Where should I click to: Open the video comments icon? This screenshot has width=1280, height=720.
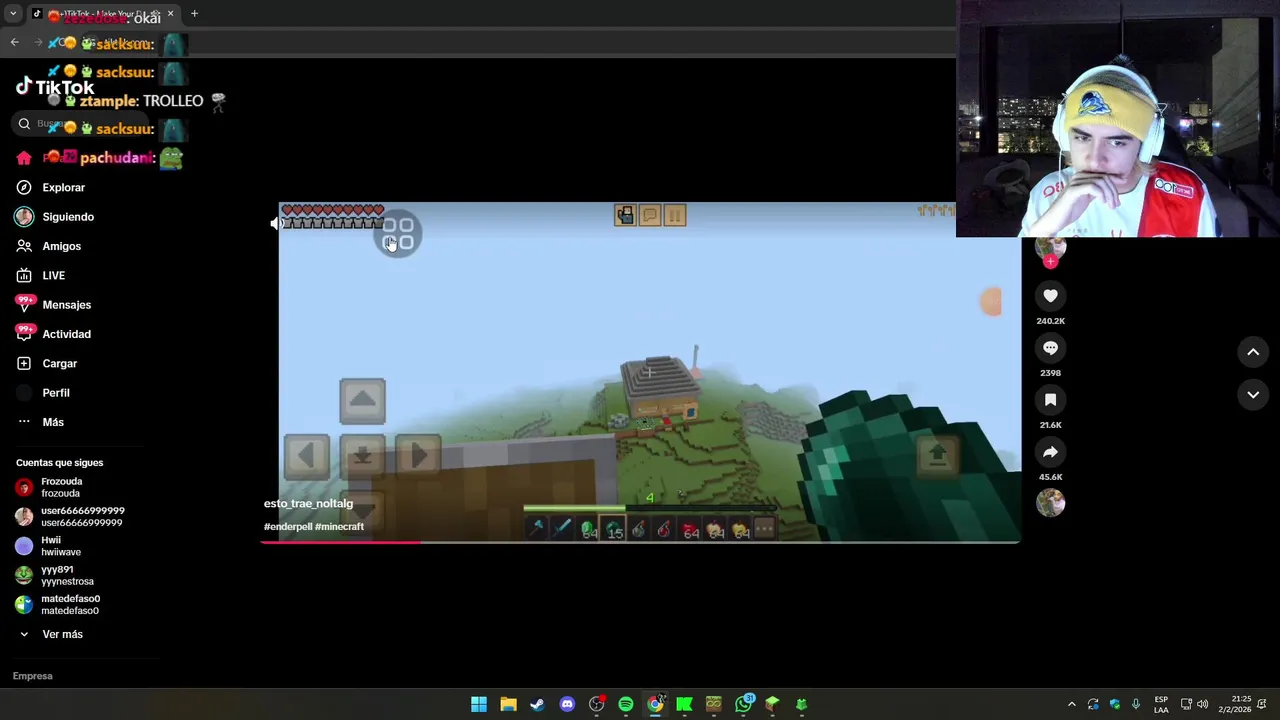[x=1050, y=348]
